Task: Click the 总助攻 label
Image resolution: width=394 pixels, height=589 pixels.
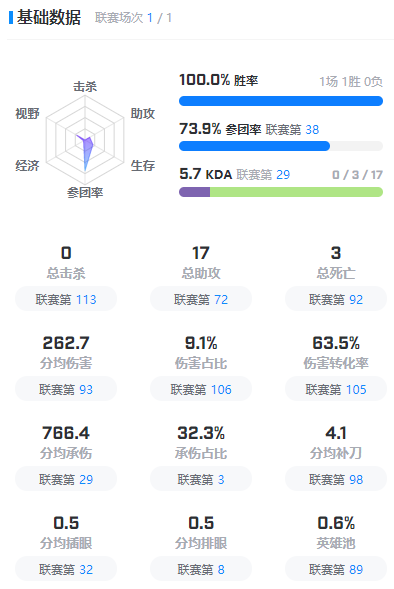Action: click(201, 273)
